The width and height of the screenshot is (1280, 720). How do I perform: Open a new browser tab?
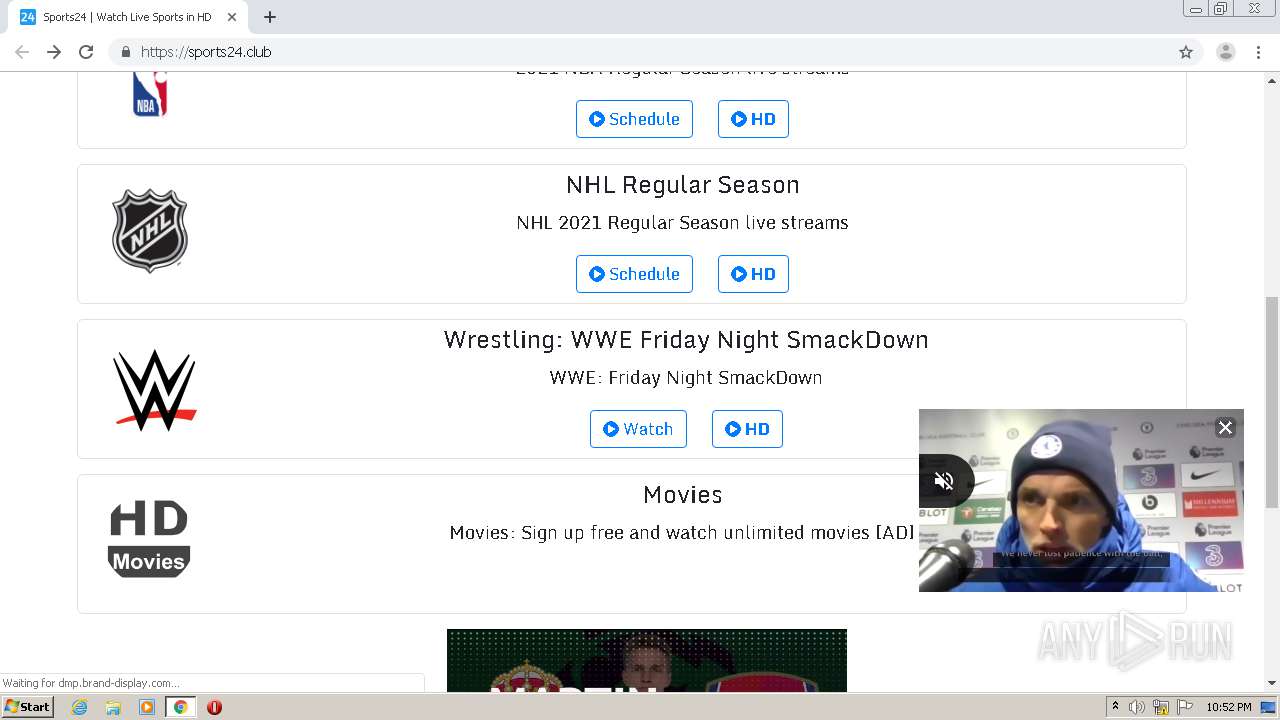click(270, 17)
